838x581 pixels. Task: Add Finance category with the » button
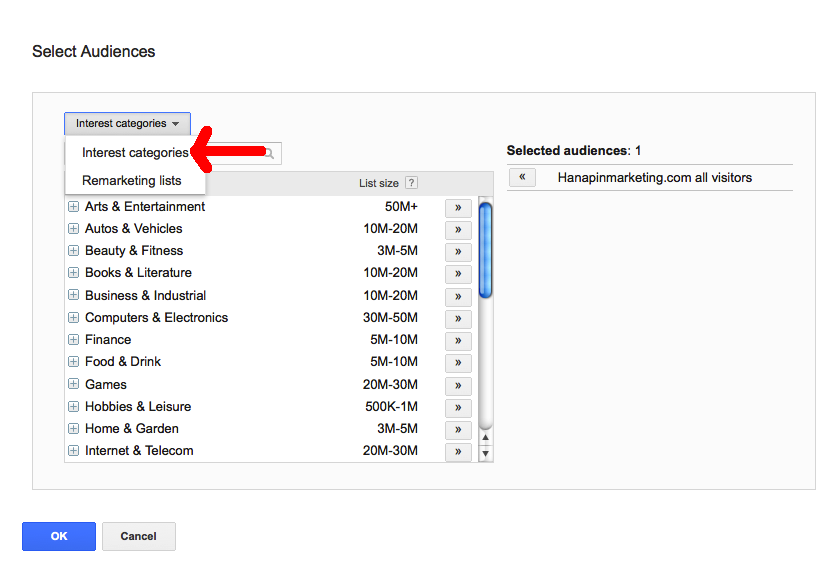coord(457,341)
